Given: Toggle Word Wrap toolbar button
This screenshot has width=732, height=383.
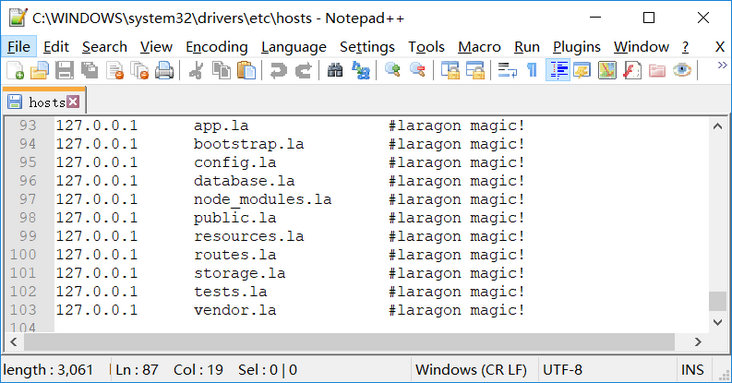Looking at the screenshot, I should [x=507, y=71].
